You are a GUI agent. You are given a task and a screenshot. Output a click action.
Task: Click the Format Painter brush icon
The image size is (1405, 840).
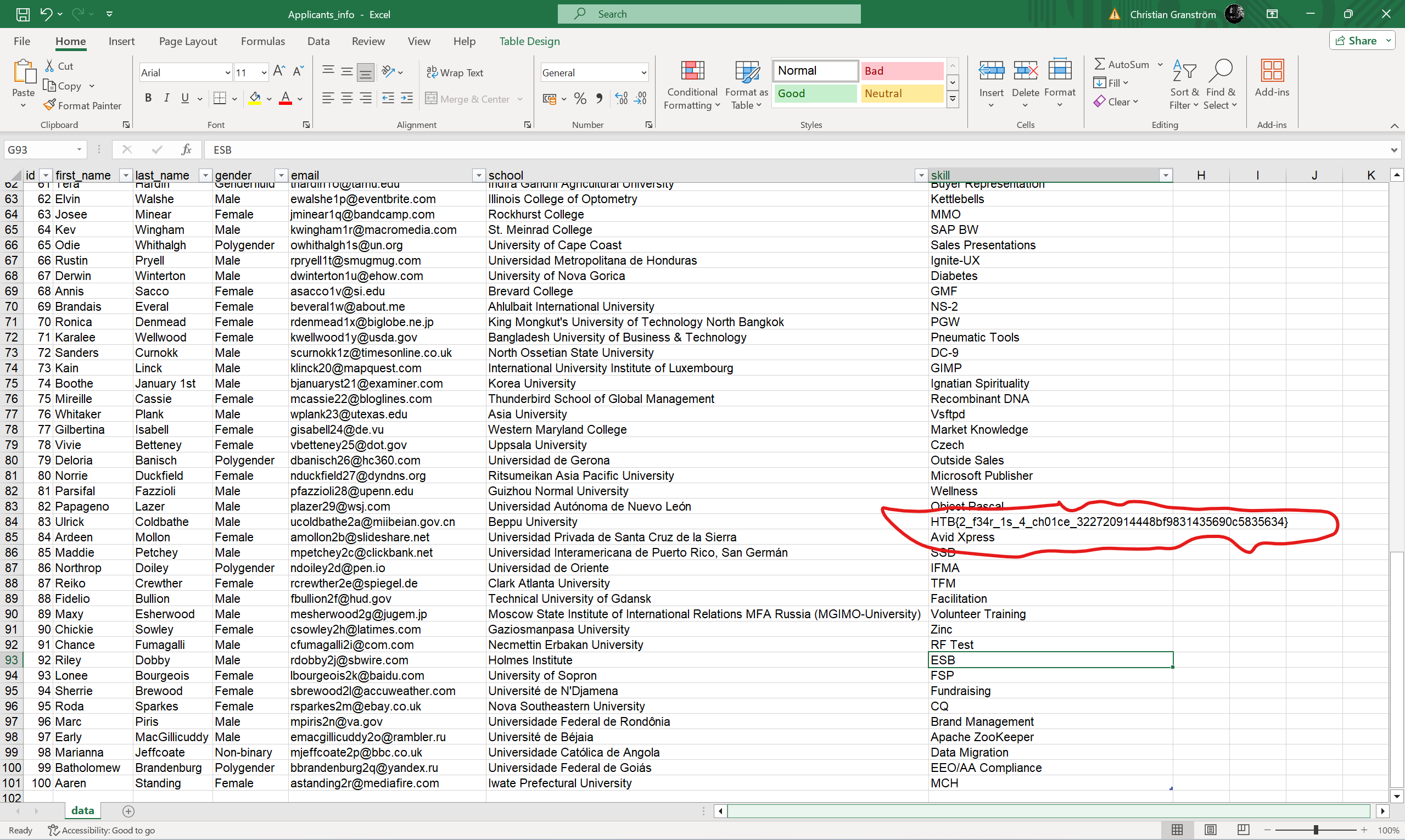pos(50,105)
